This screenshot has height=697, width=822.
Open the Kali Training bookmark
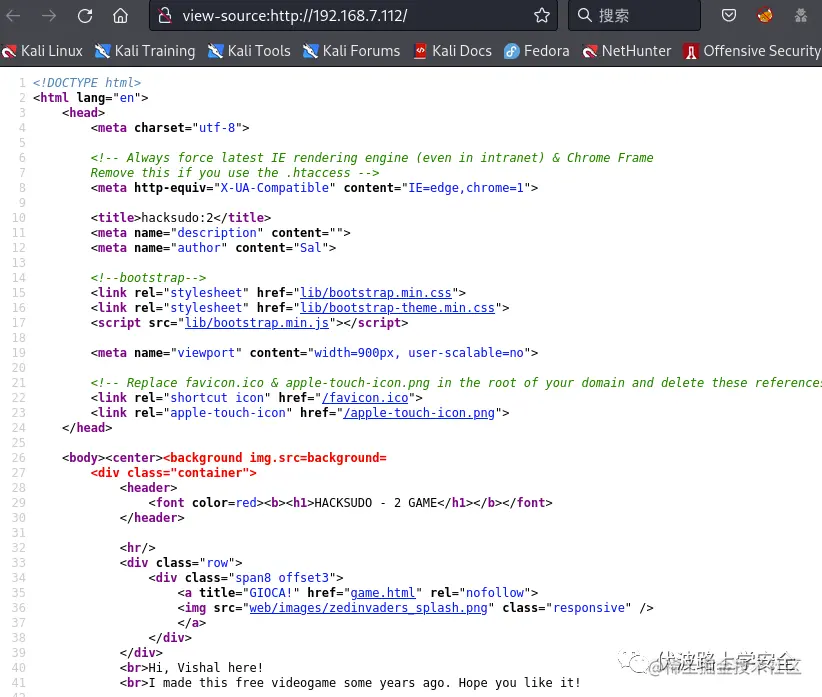145,51
